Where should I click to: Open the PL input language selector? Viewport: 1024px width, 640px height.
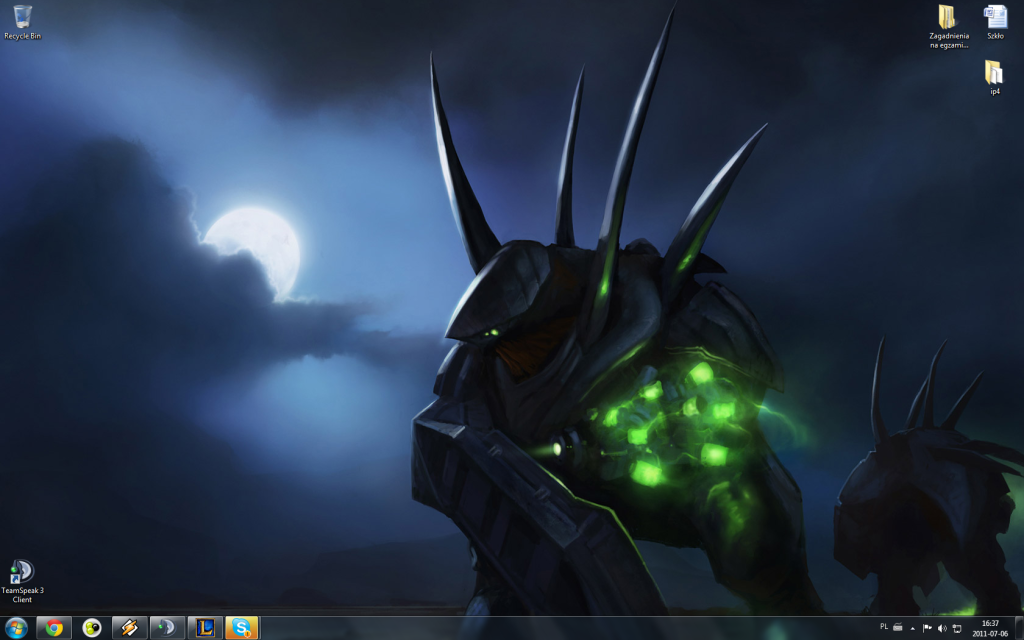click(x=884, y=626)
